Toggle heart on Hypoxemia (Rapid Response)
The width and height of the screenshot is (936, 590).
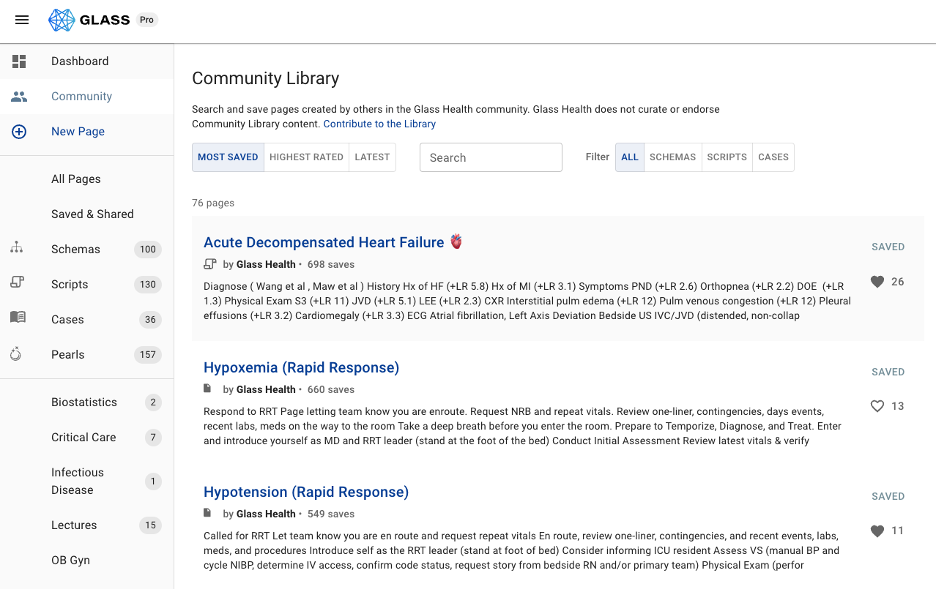877,406
